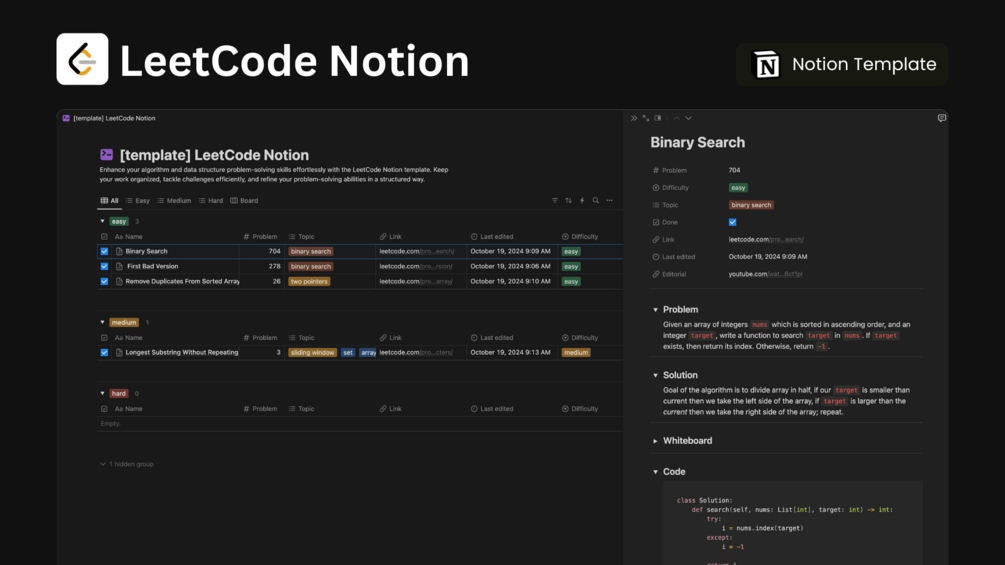Screen dimensions: 1005x565
Task: Collapse the hard group
Action: 103,393
